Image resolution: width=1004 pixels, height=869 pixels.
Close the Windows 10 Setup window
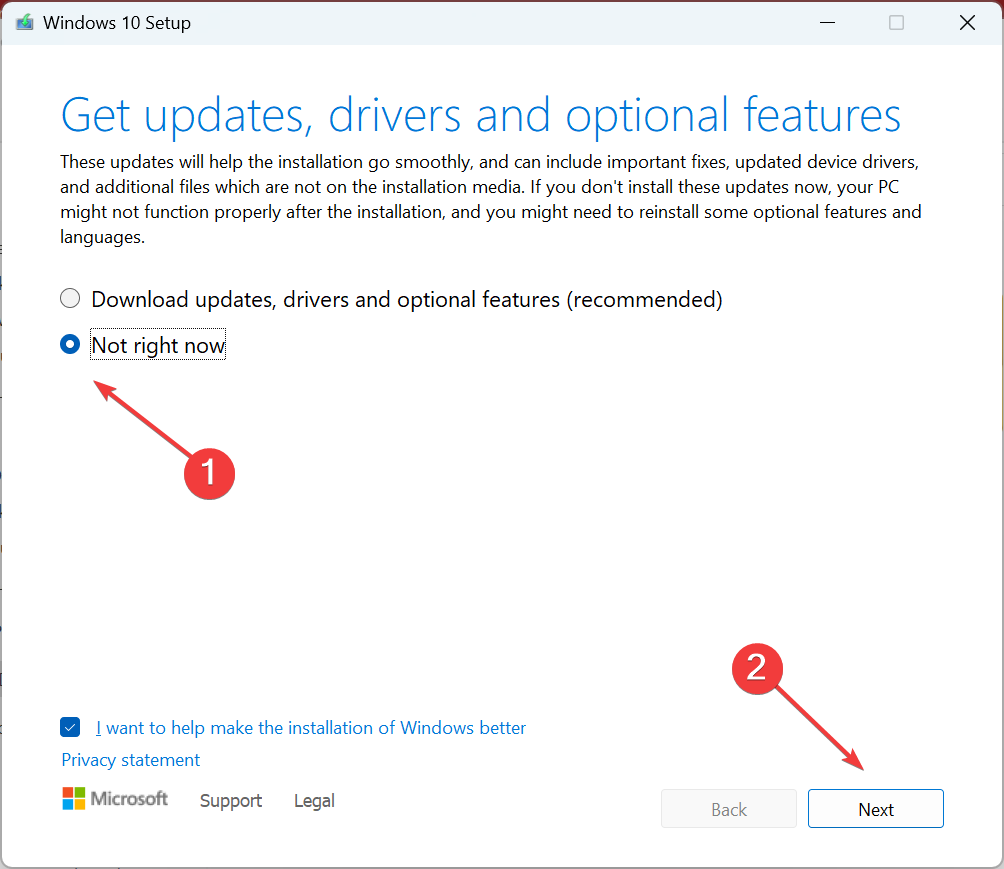967,22
